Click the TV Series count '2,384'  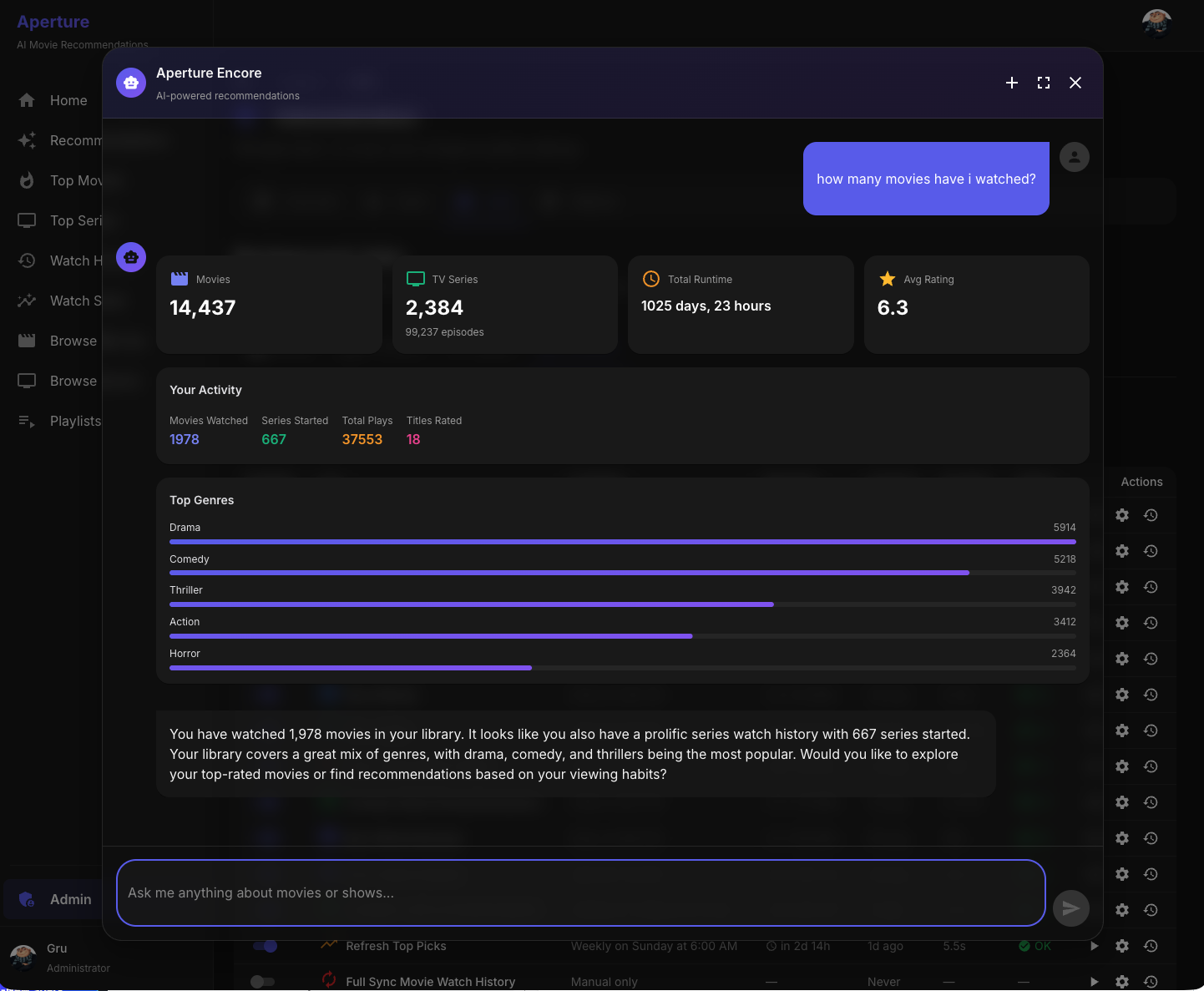coord(434,308)
